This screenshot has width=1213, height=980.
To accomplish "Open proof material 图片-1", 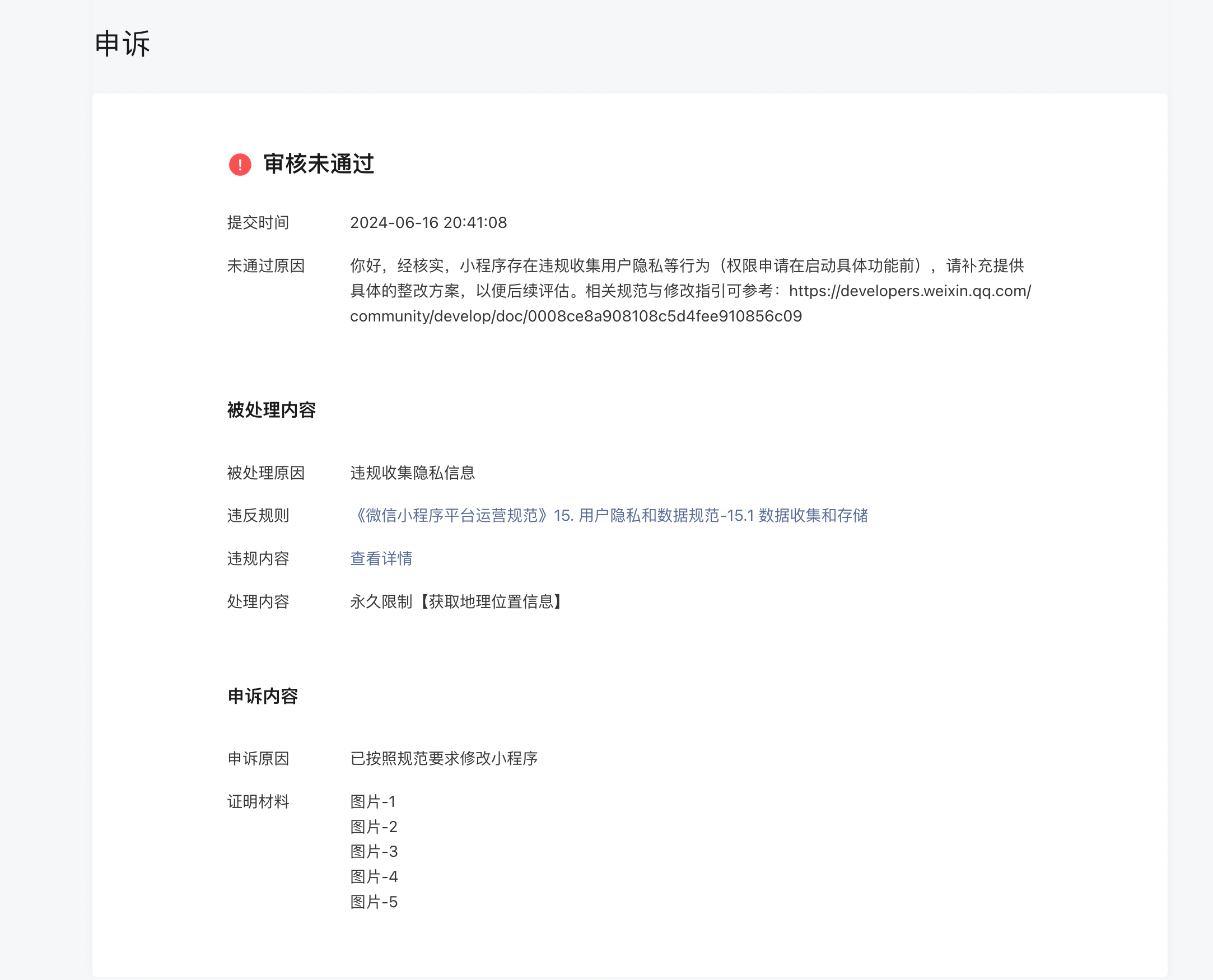I will [373, 801].
